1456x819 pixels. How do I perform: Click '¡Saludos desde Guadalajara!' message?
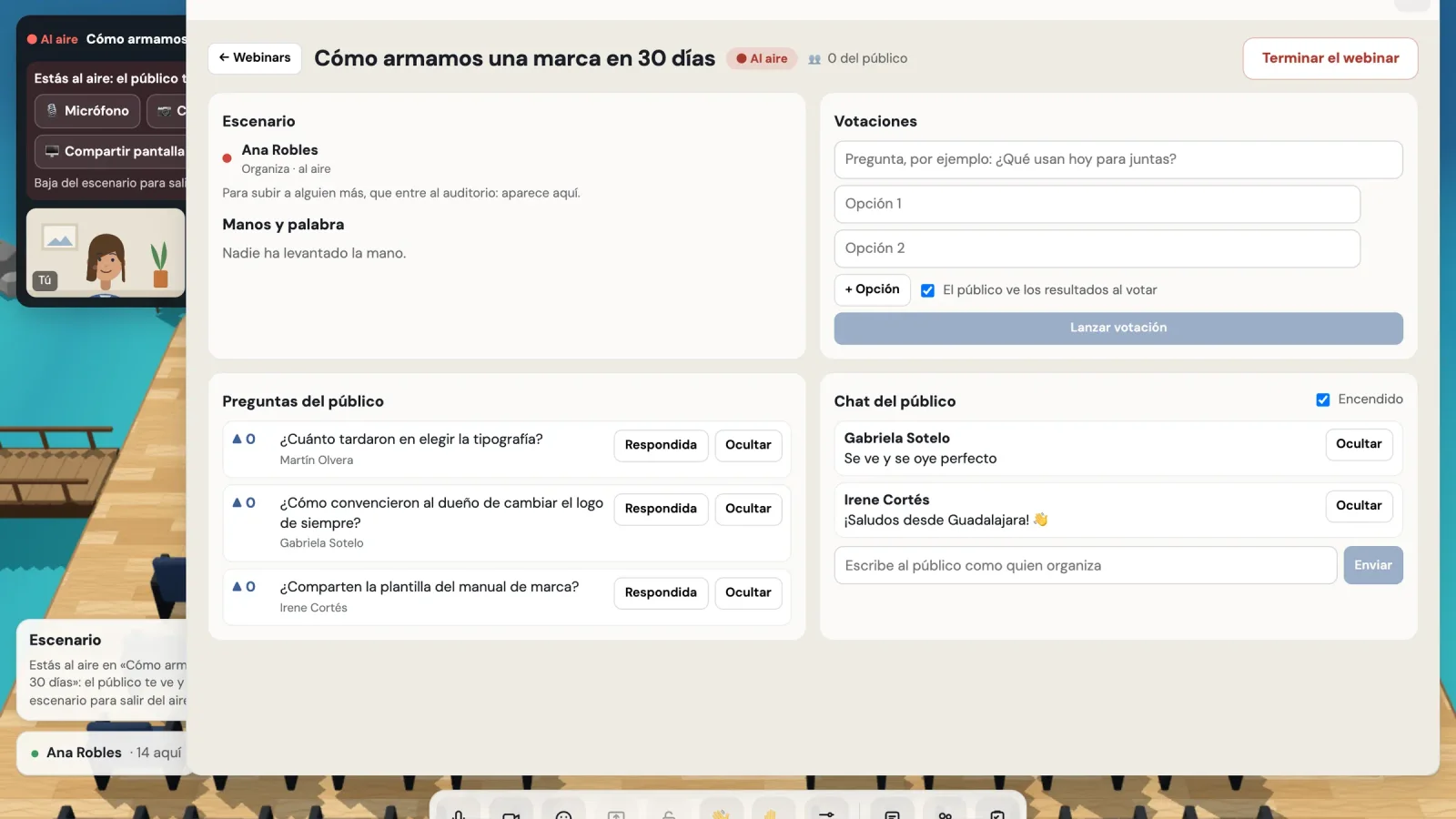(x=945, y=521)
